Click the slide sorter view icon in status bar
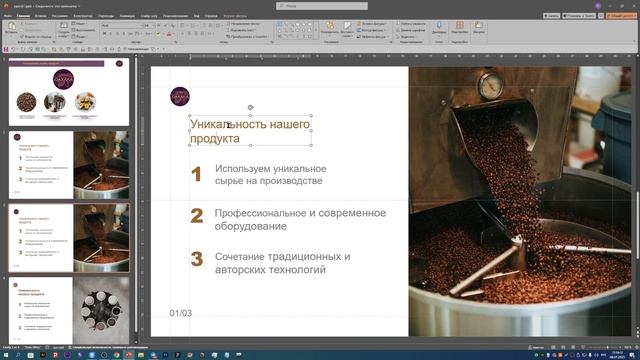Image resolution: width=640 pixels, height=360 pixels. pos(563,347)
